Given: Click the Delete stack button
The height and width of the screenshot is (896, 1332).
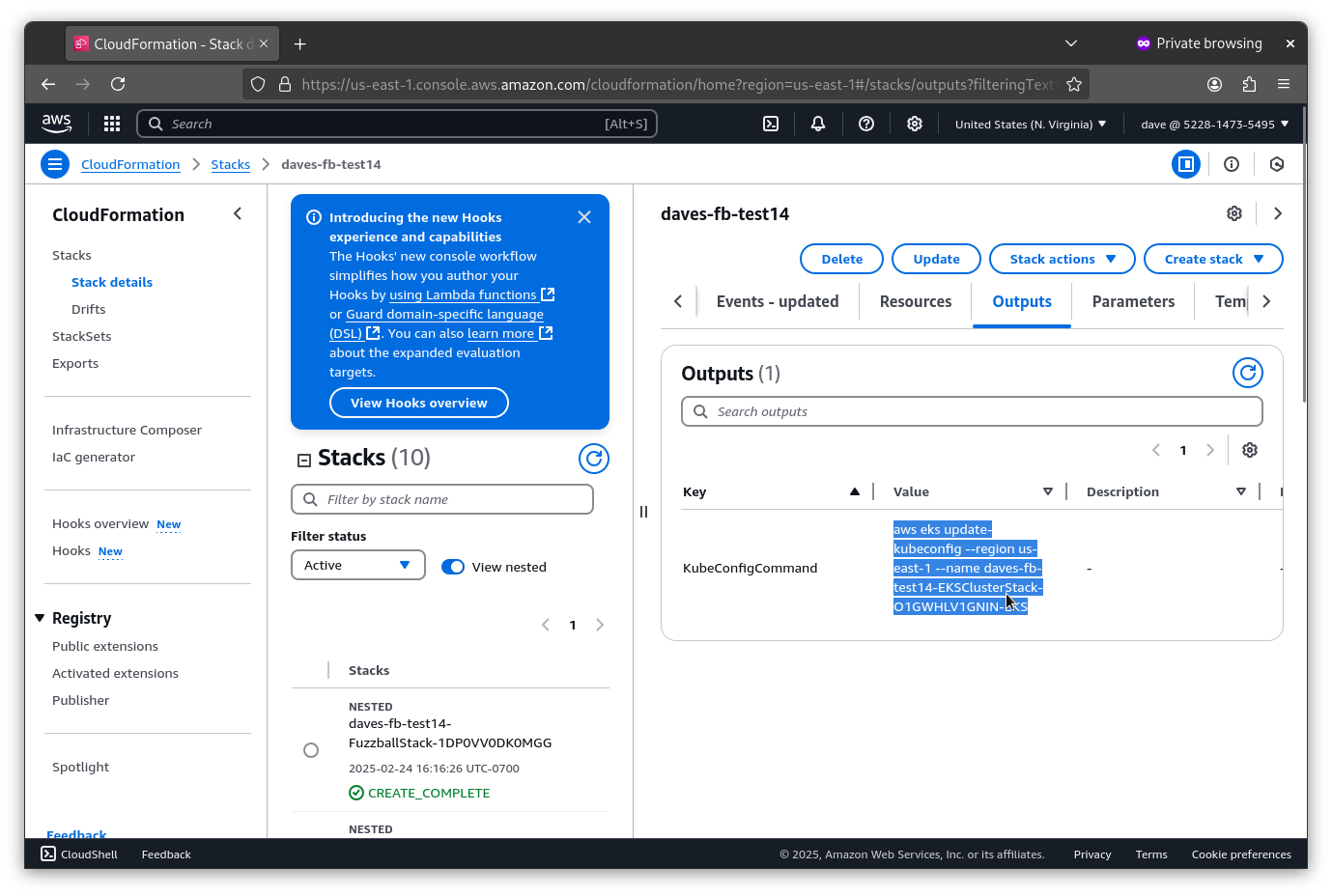Looking at the screenshot, I should coord(842,259).
